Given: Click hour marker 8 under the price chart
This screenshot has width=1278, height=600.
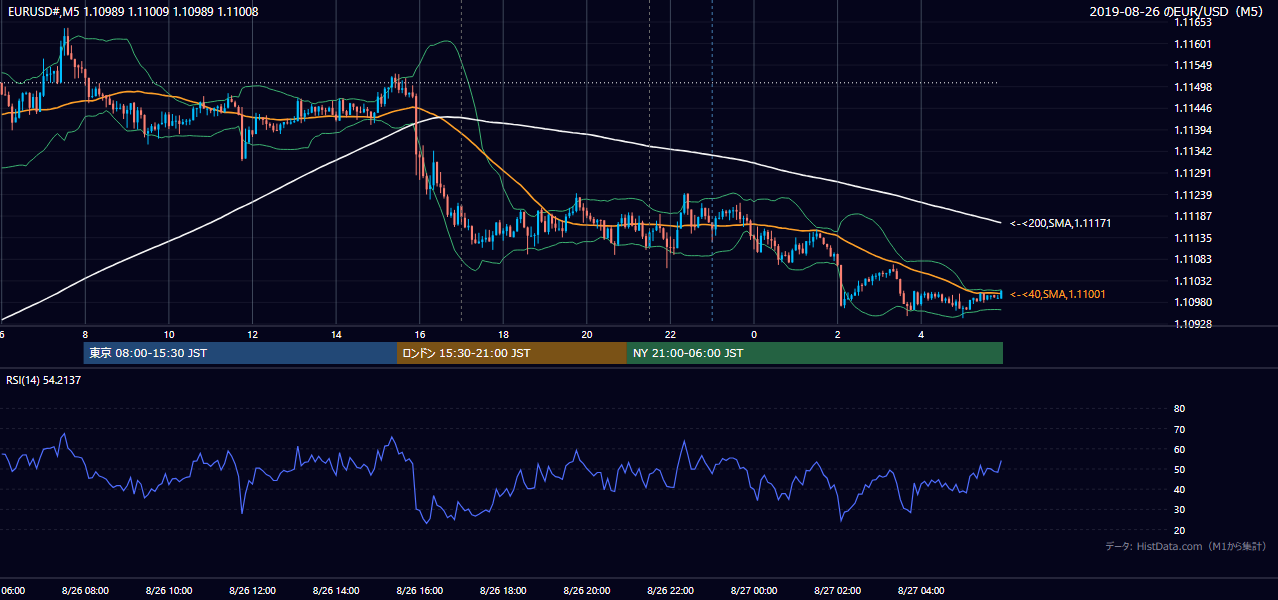Looking at the screenshot, I should pos(85,335).
